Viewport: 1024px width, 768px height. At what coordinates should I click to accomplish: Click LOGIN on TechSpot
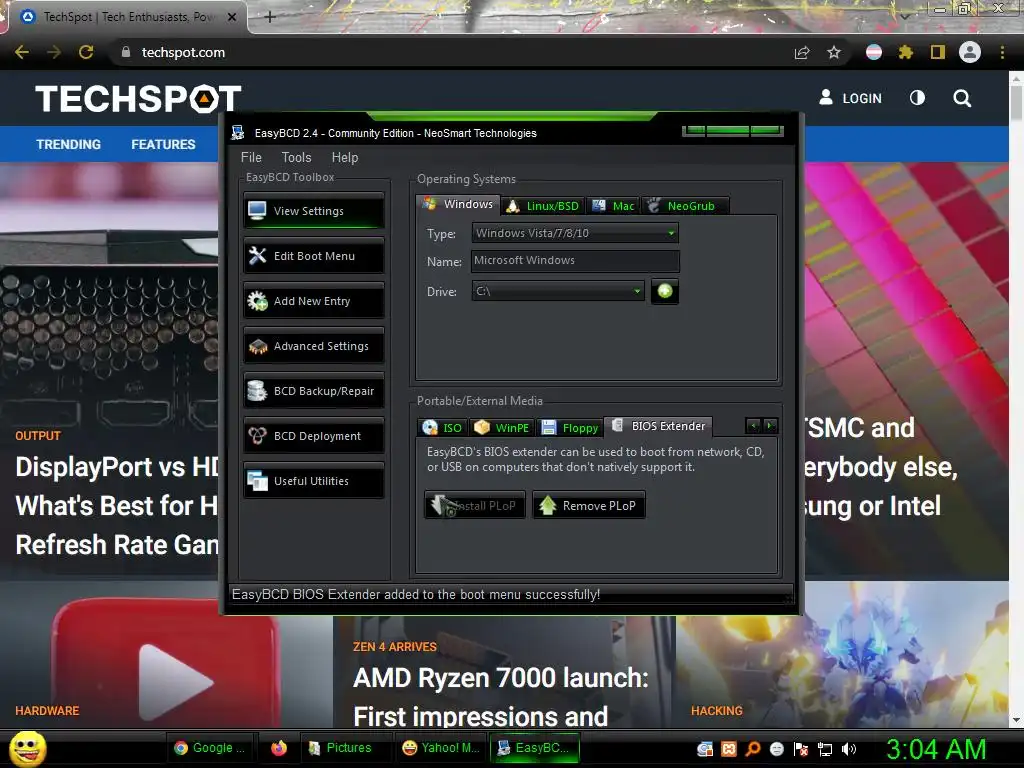click(x=850, y=99)
